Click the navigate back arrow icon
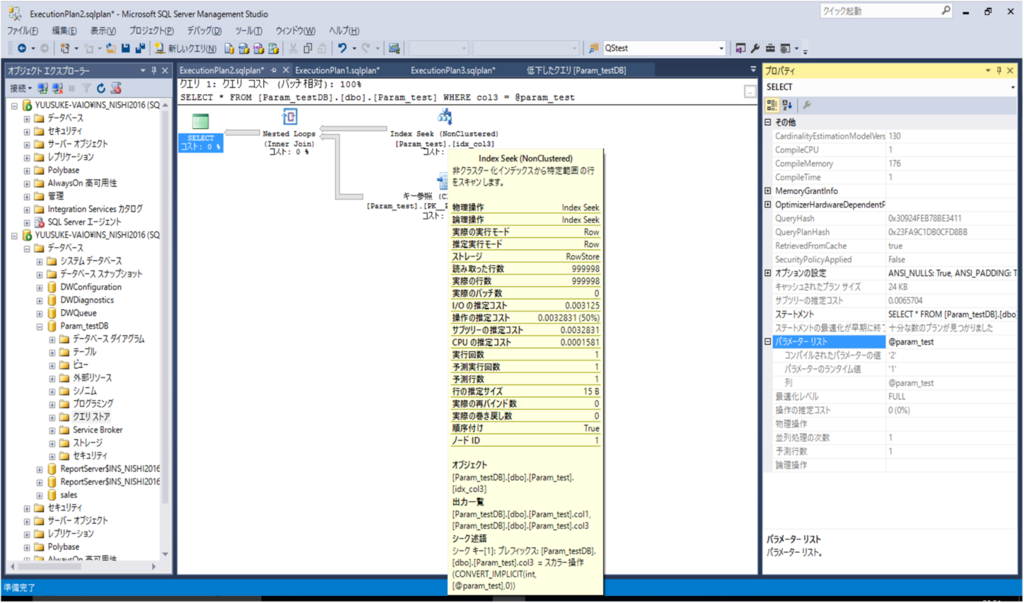 click(22, 48)
